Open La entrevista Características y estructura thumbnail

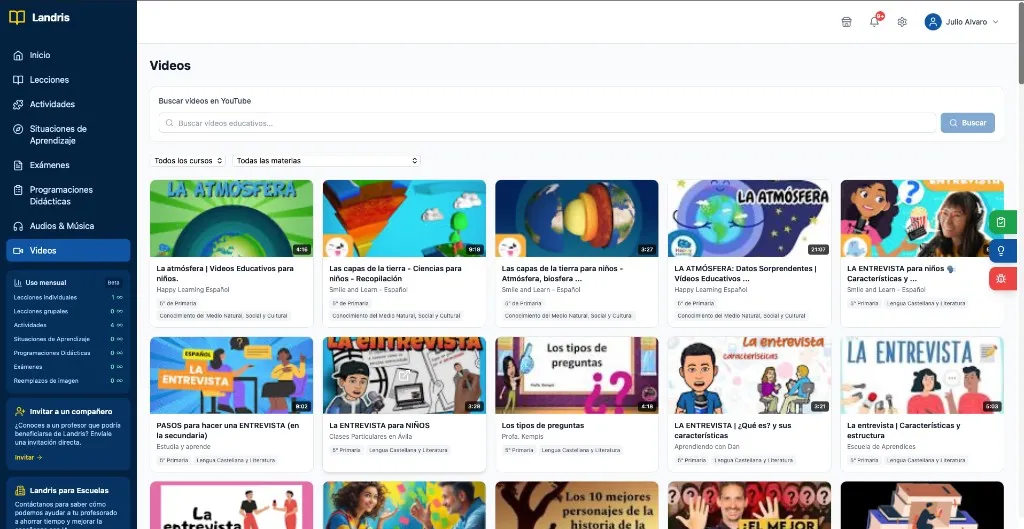(x=922, y=376)
